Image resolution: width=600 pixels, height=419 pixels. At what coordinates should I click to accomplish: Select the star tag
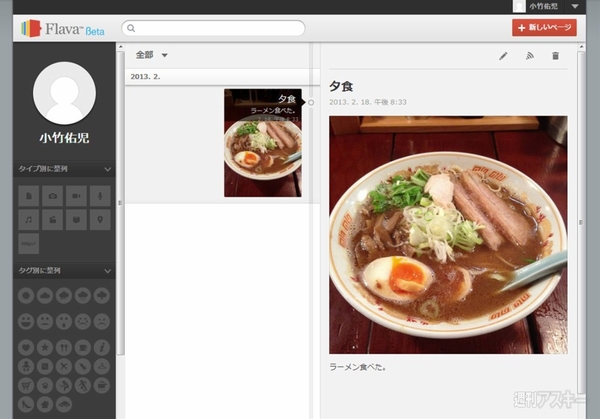click(x=45, y=347)
